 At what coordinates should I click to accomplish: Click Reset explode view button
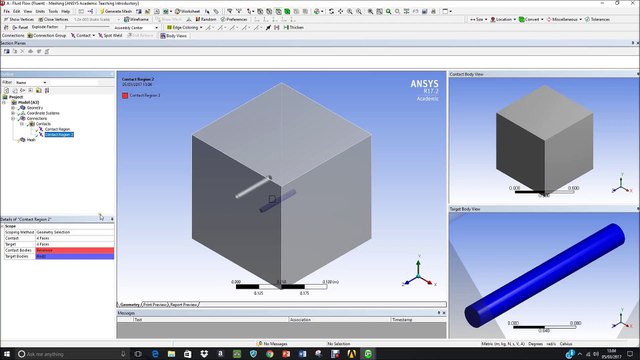click(x=20, y=27)
